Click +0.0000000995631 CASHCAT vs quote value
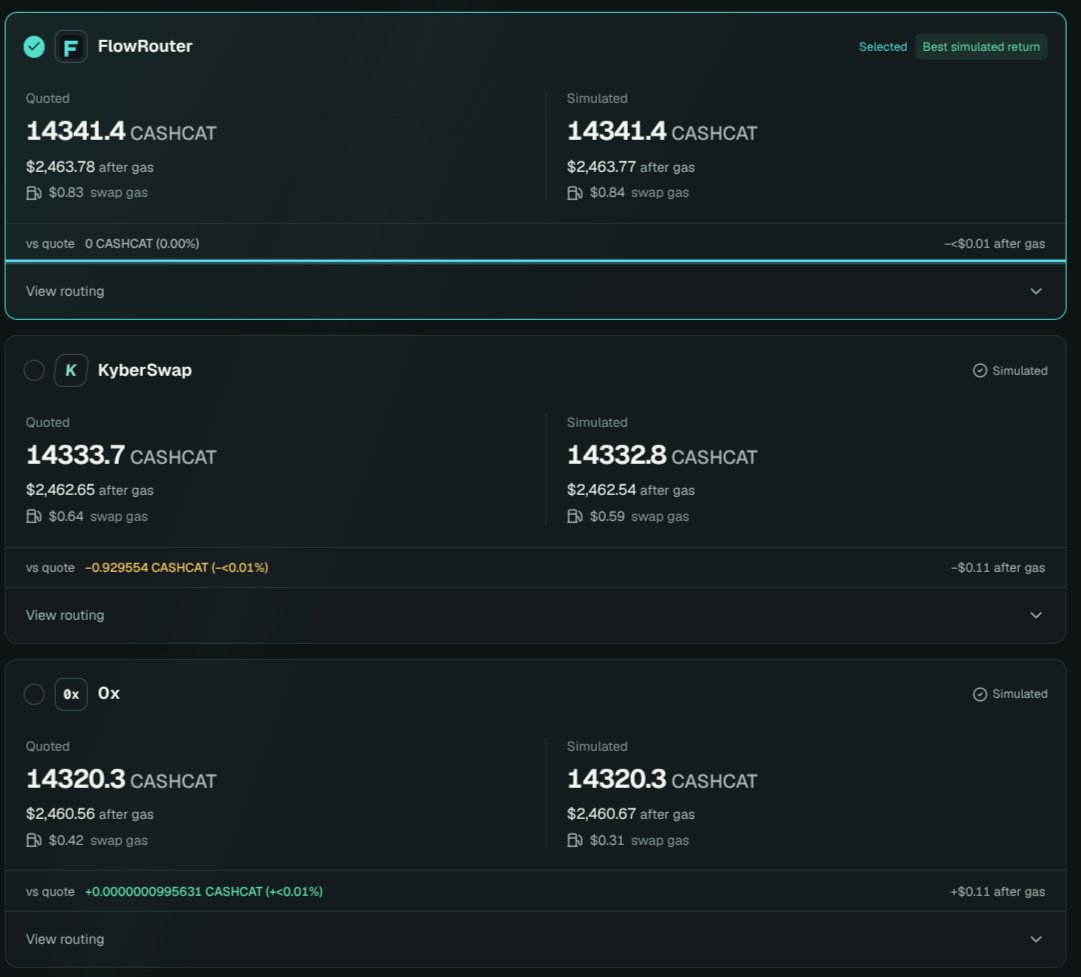Screen dimensions: 1081x977 [x=203, y=892]
